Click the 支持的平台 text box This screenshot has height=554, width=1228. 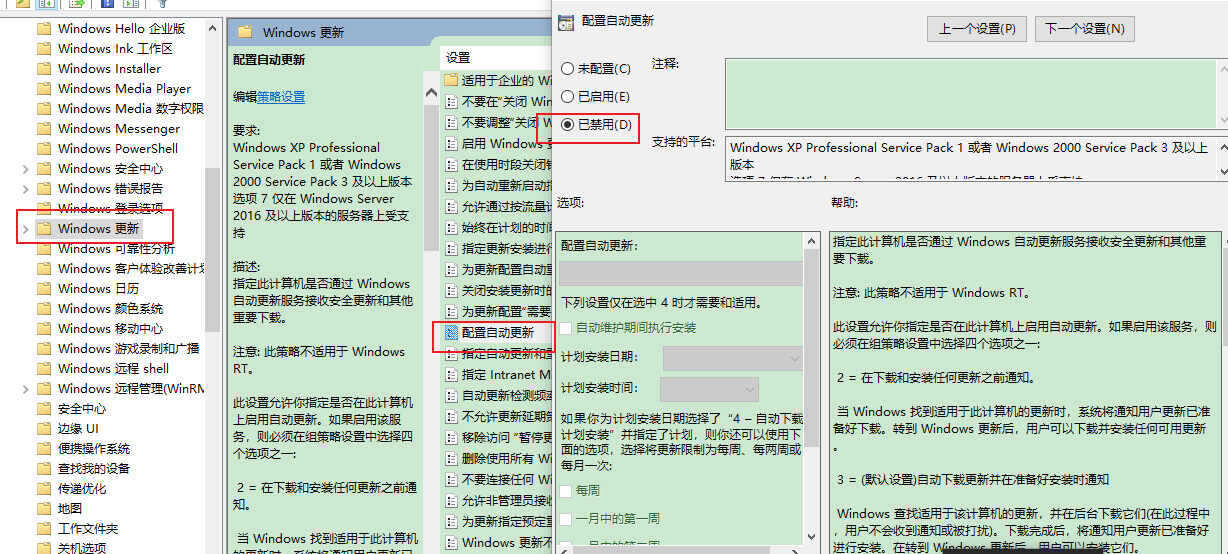tap(971, 158)
